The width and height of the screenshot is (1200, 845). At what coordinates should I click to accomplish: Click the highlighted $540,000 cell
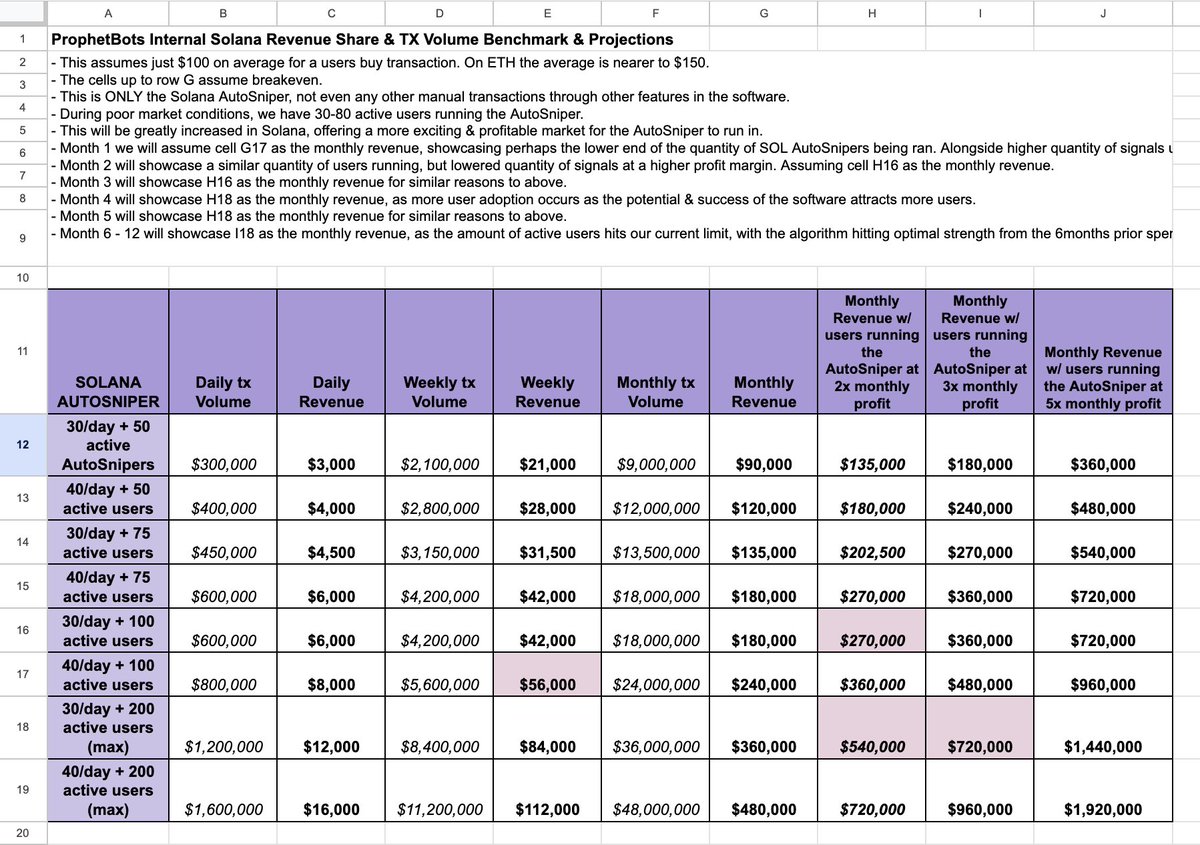[872, 728]
